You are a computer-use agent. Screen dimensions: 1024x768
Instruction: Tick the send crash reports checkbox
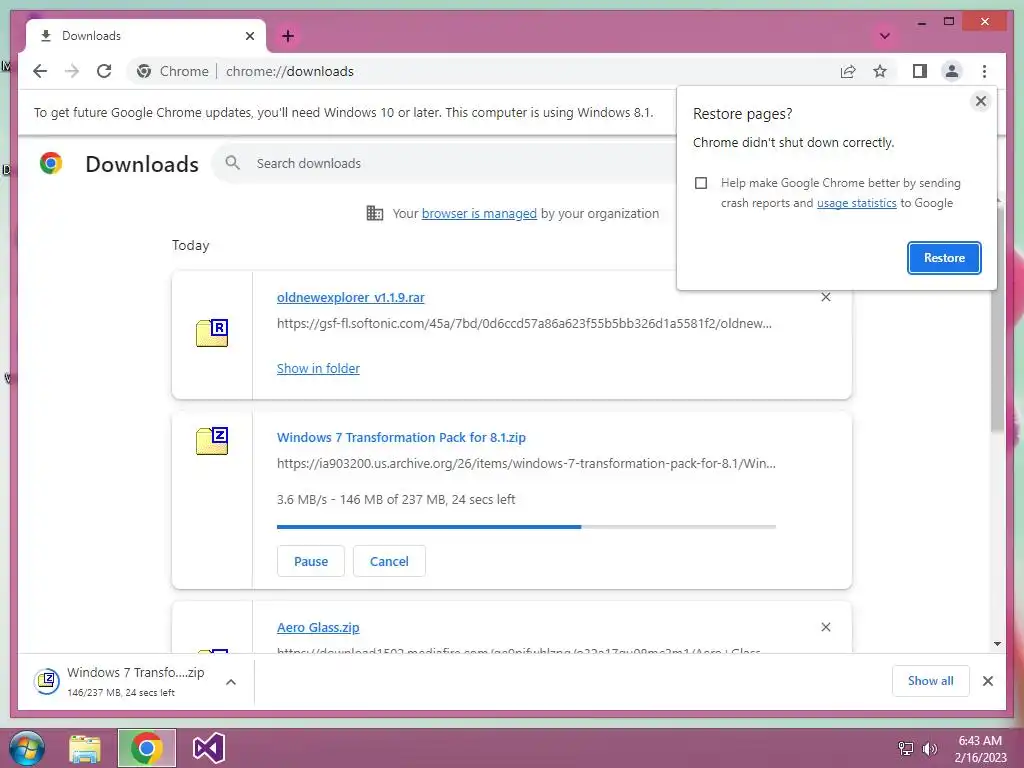pos(701,183)
